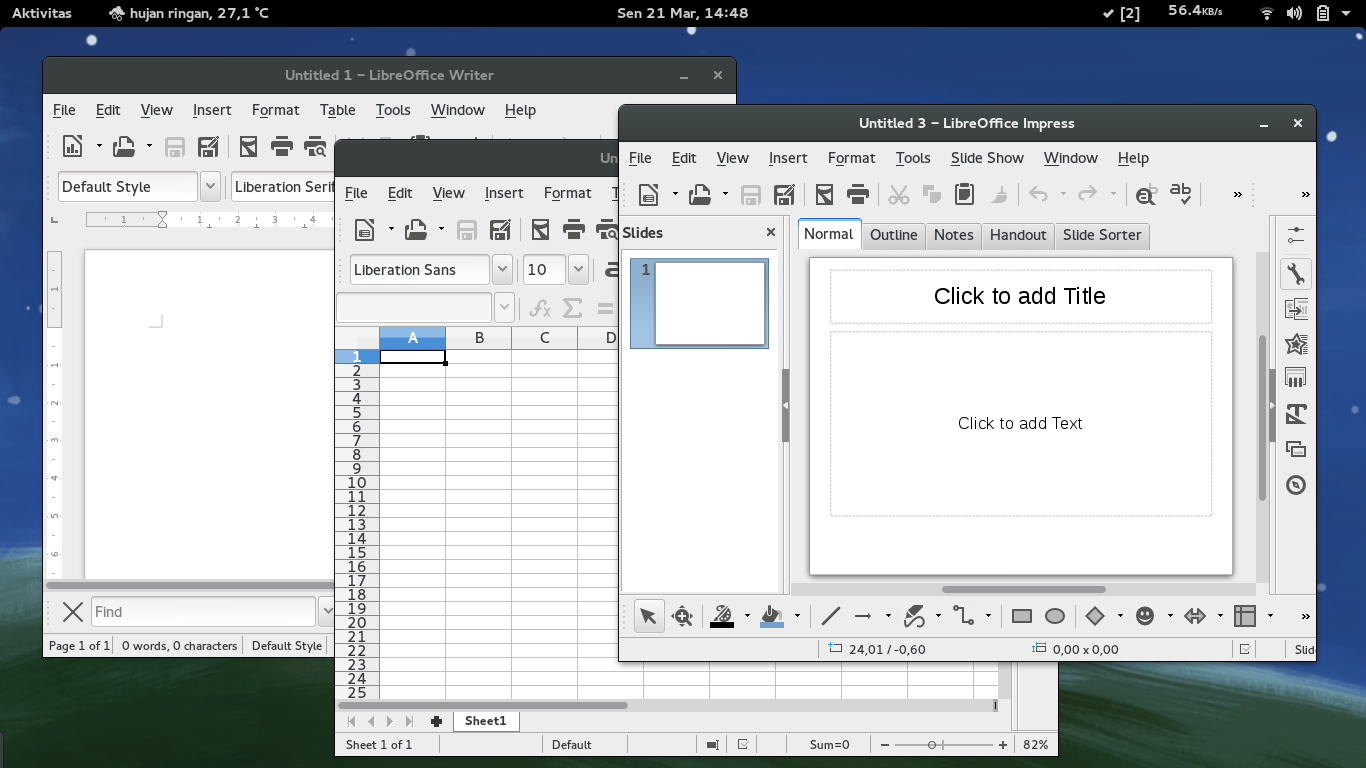Select the Curve drawing tool
Viewport: 1366px width, 768px height.
[914, 616]
